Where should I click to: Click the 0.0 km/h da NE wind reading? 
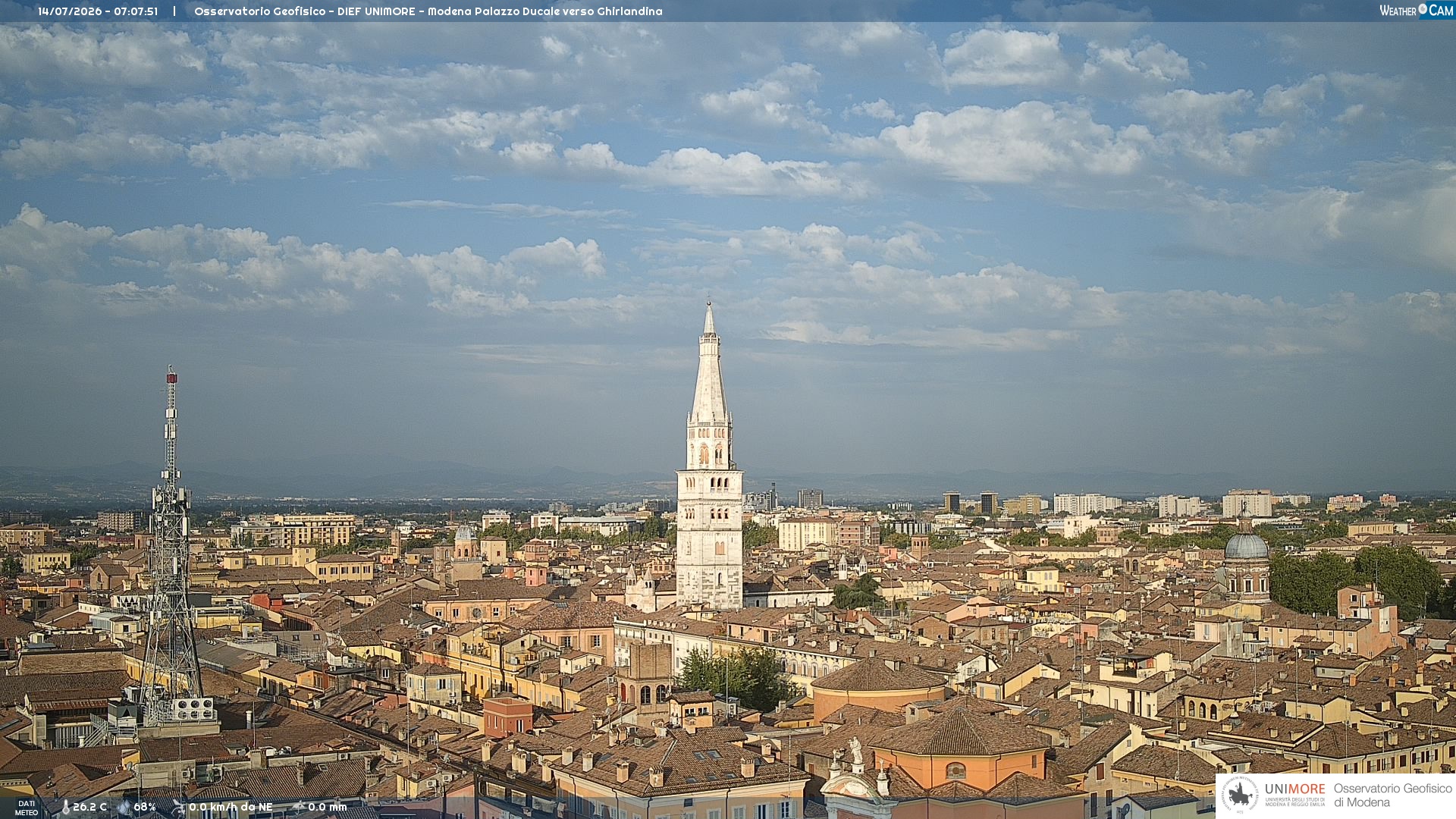(231, 807)
